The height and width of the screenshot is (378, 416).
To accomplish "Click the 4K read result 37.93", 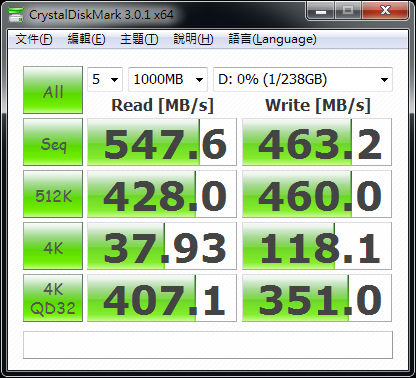I will pyautogui.click(x=162, y=246).
